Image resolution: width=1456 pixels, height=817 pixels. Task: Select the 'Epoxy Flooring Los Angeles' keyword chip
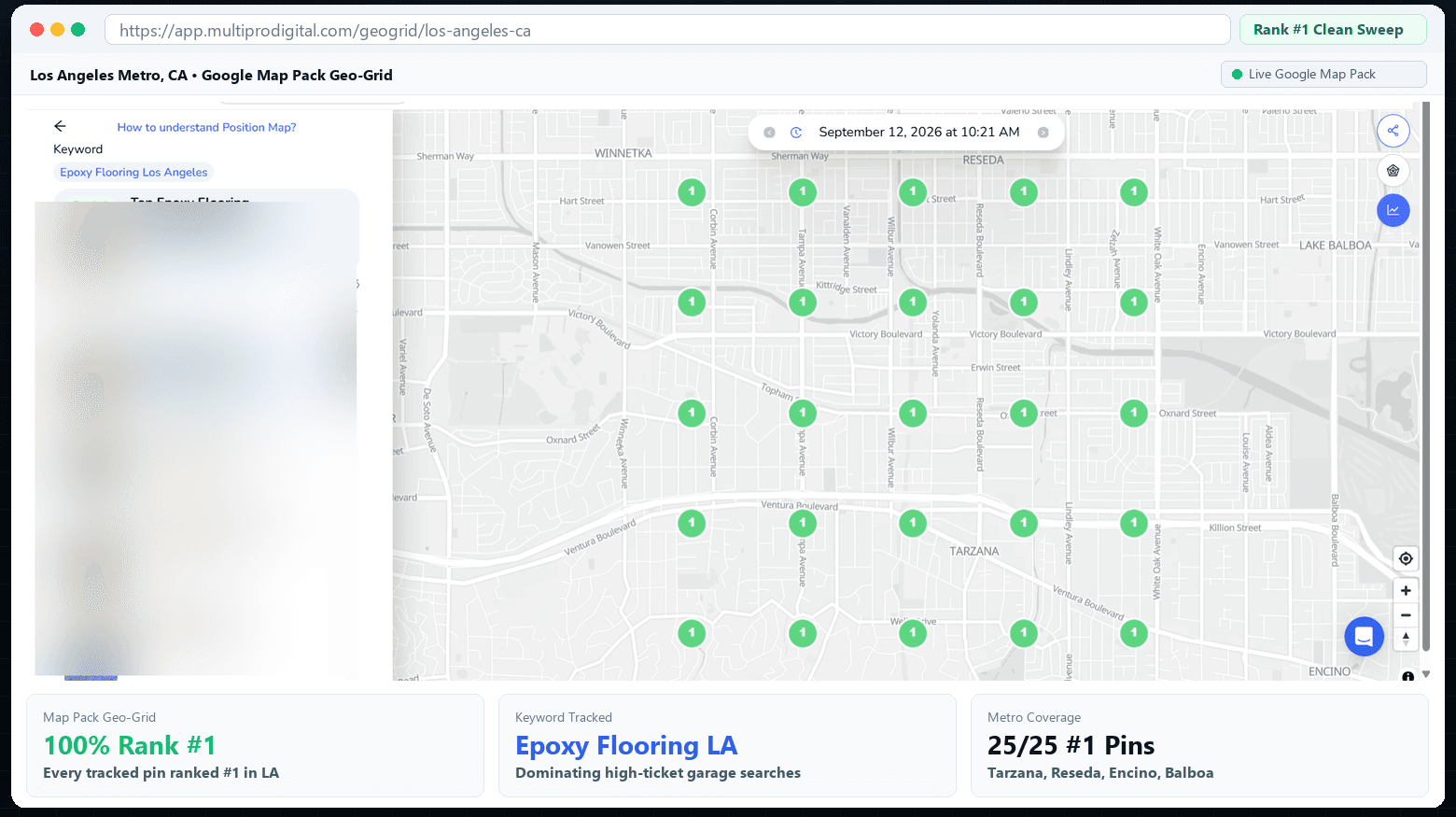133,172
